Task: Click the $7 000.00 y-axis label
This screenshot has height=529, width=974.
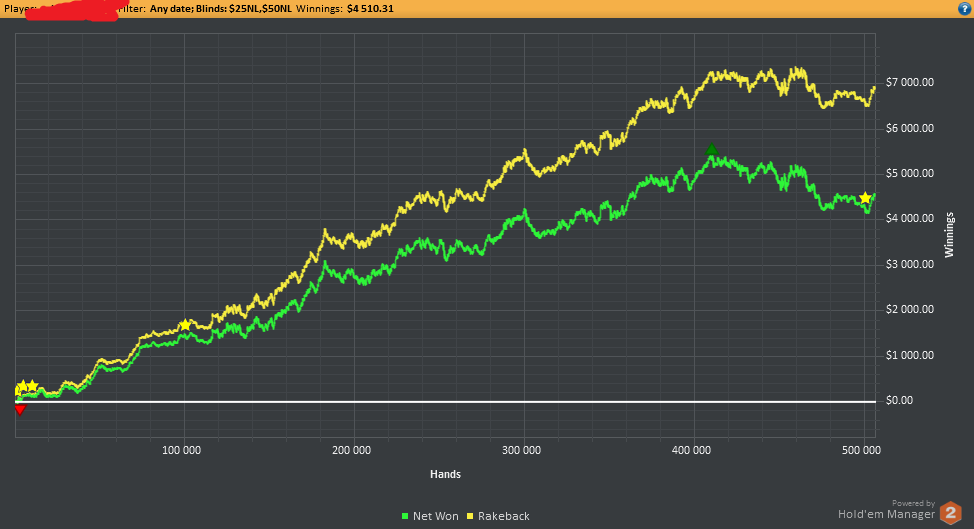Action: [909, 83]
